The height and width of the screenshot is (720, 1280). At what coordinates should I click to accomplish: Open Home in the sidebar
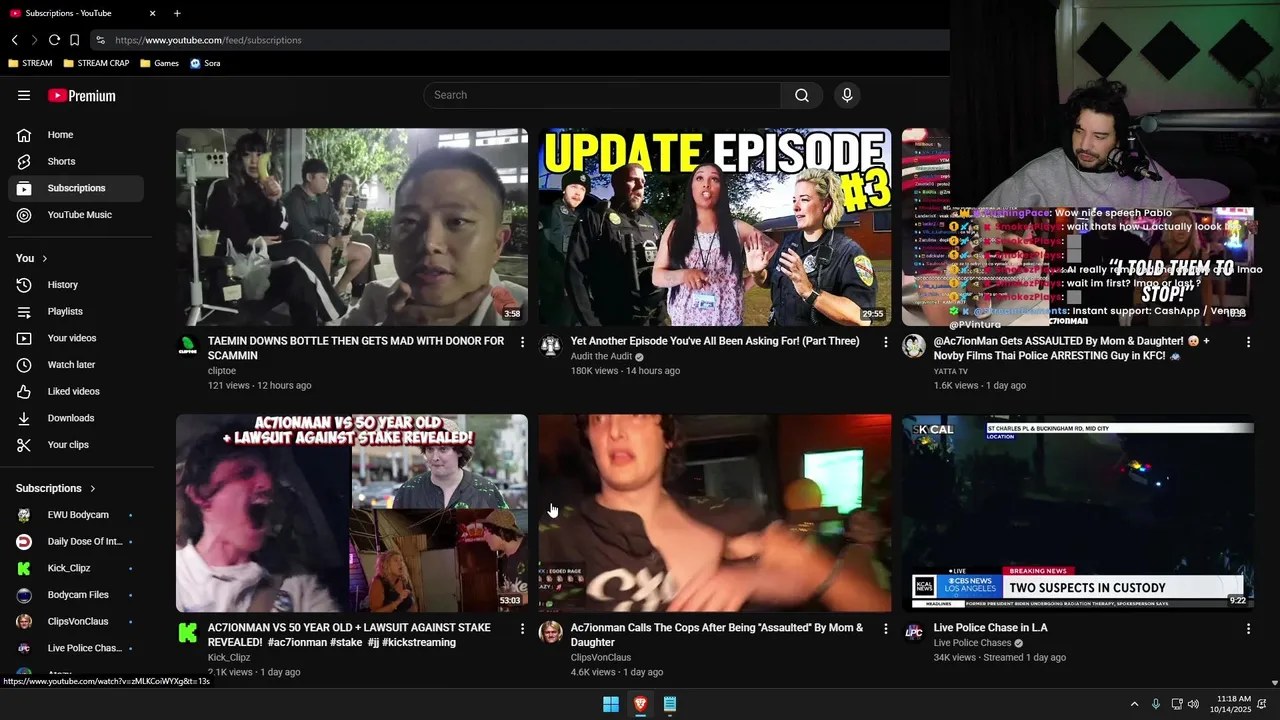[76, 135]
